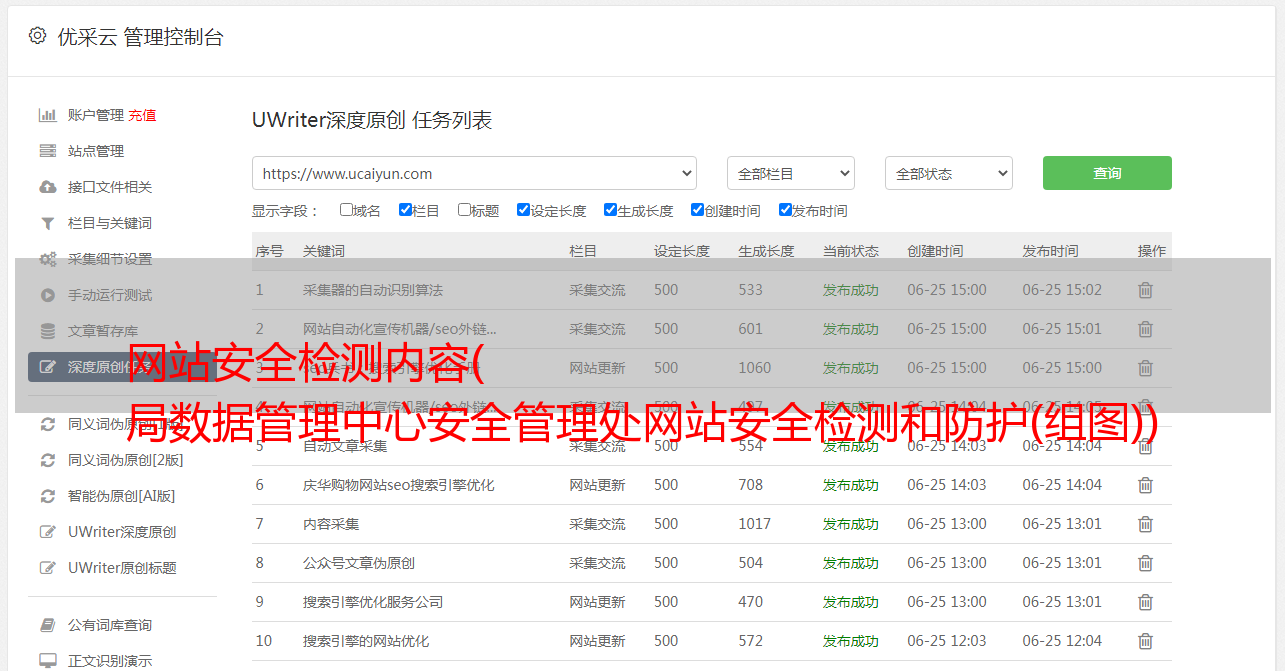Delete row 6 庆华购物网站seo搜索引擎优化
Screen dimensions: 1285x671
pos(1145,485)
